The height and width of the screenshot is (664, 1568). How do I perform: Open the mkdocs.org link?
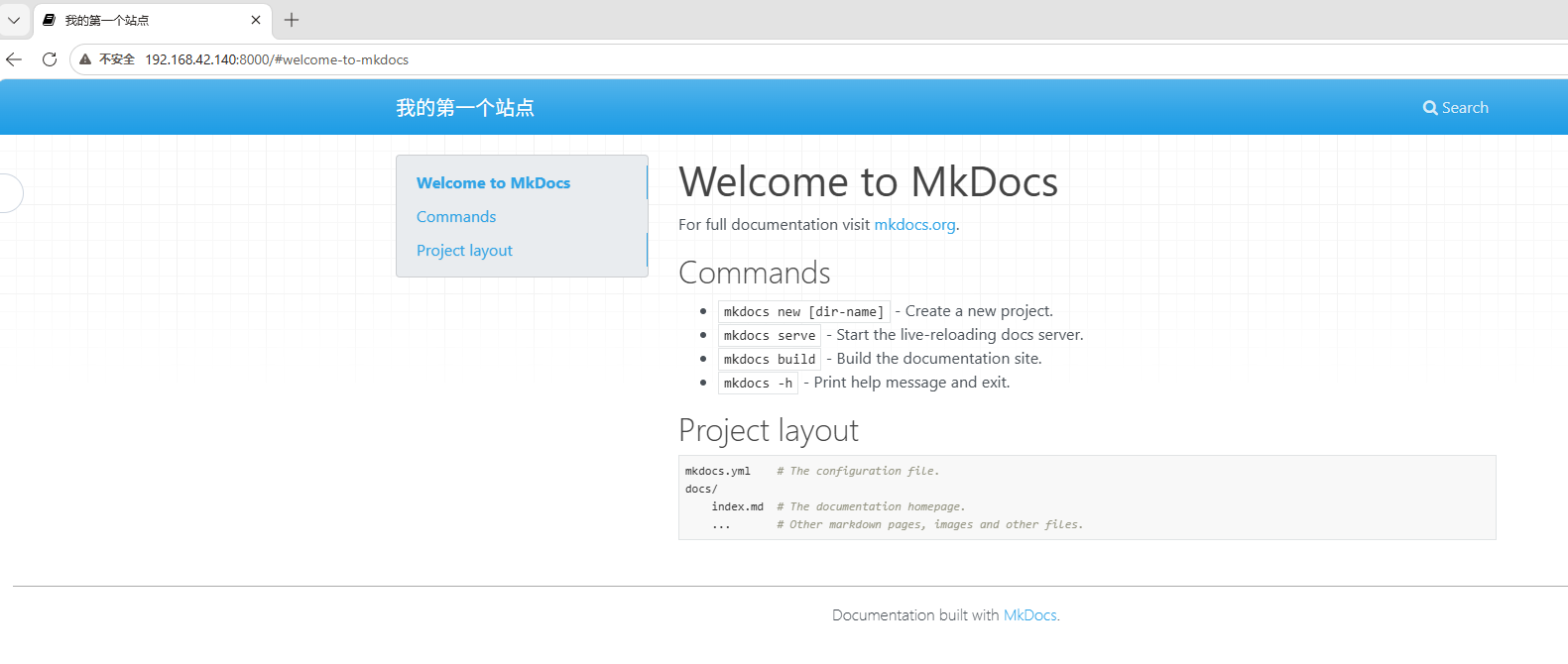914,225
